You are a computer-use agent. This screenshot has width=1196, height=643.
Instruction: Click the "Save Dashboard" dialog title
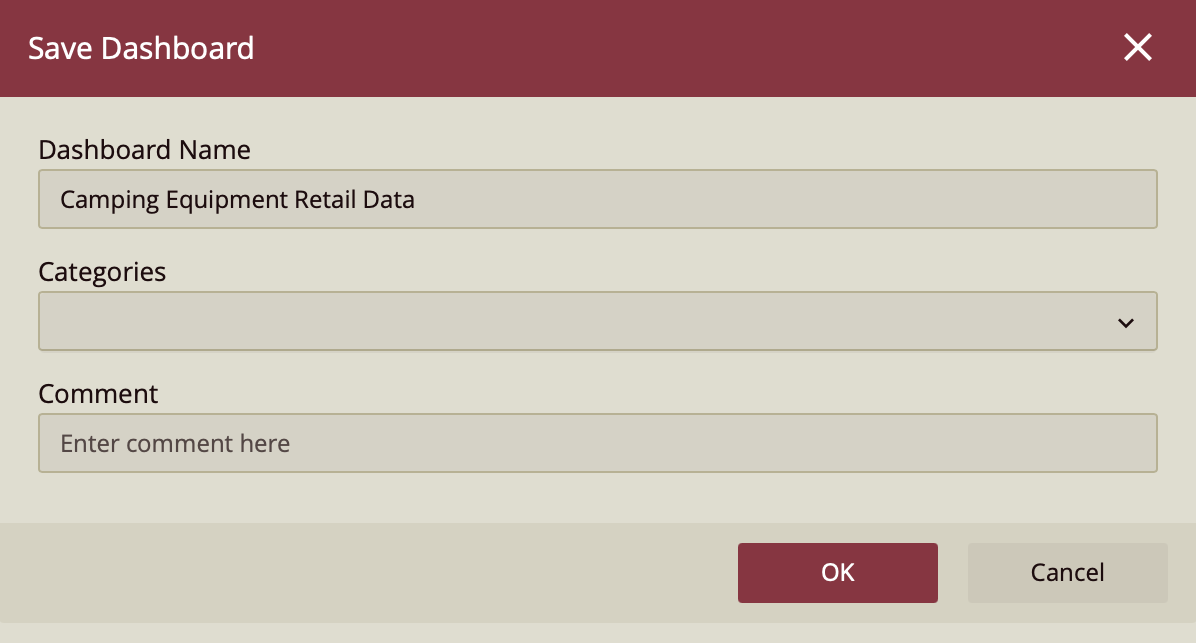click(x=141, y=48)
